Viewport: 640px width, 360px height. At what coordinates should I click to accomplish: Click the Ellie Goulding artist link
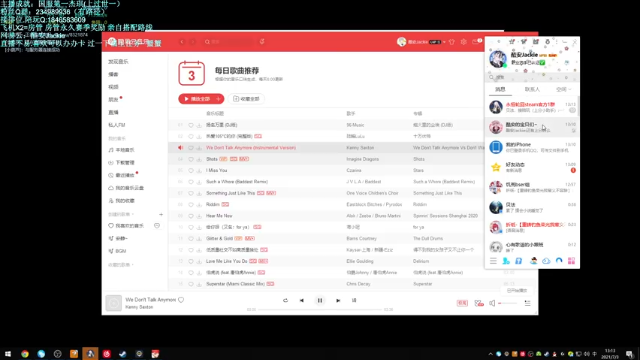(360, 261)
